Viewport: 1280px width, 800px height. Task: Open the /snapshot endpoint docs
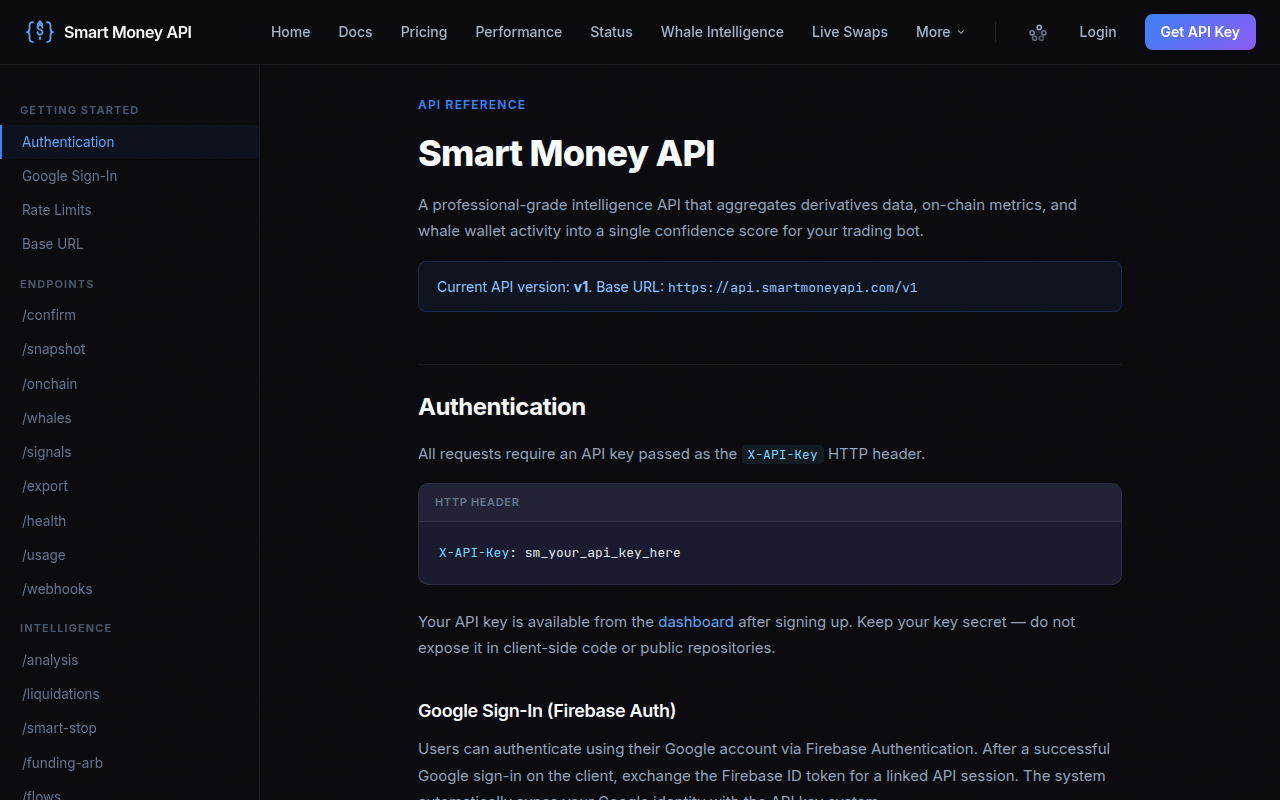[130, 349]
